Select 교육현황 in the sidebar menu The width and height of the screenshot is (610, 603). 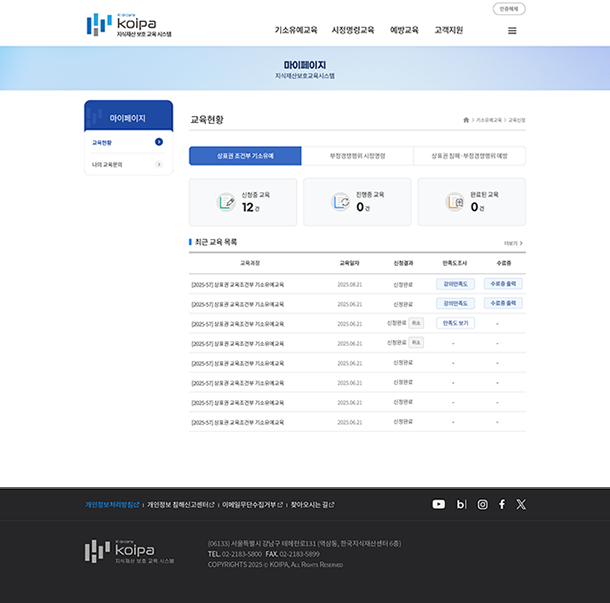click(x=128, y=142)
